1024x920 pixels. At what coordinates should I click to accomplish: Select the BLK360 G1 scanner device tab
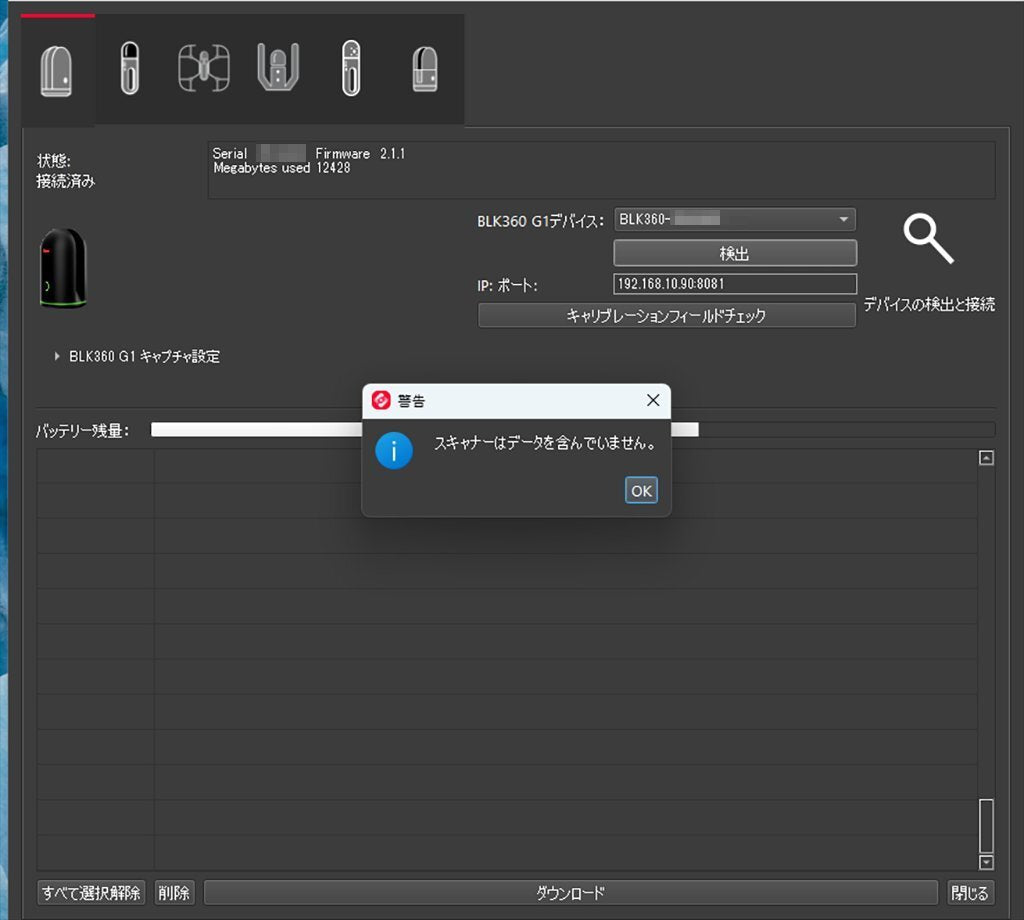point(57,71)
